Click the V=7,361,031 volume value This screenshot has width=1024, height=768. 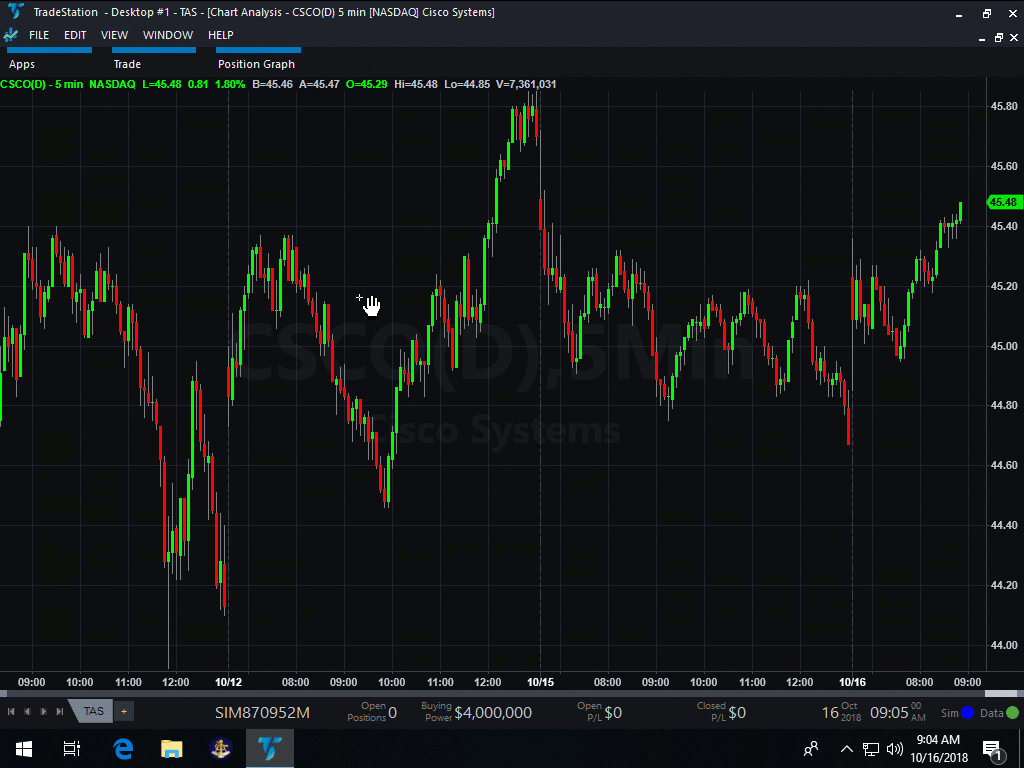pyautogui.click(x=526, y=84)
